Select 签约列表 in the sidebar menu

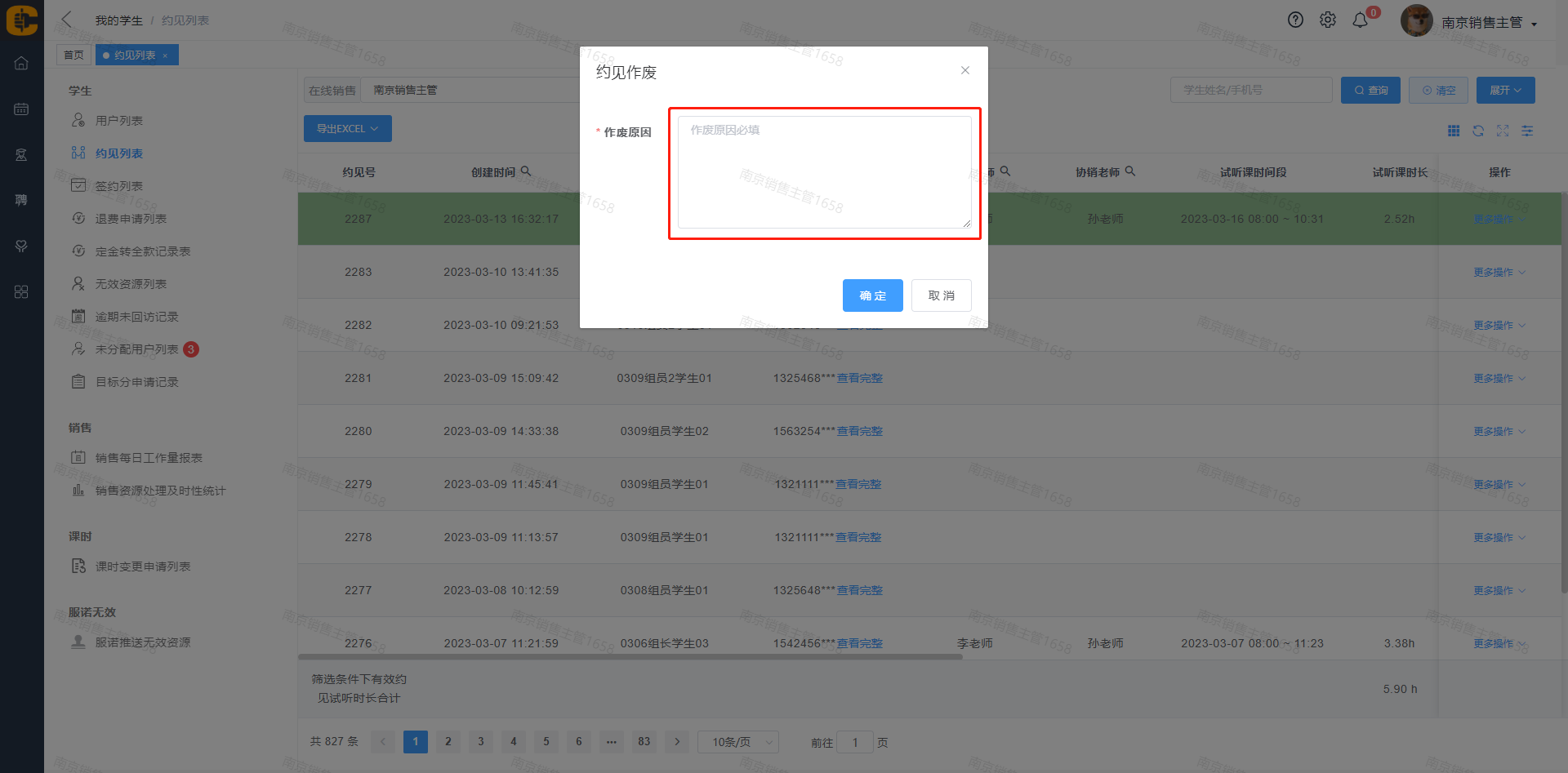tap(119, 186)
